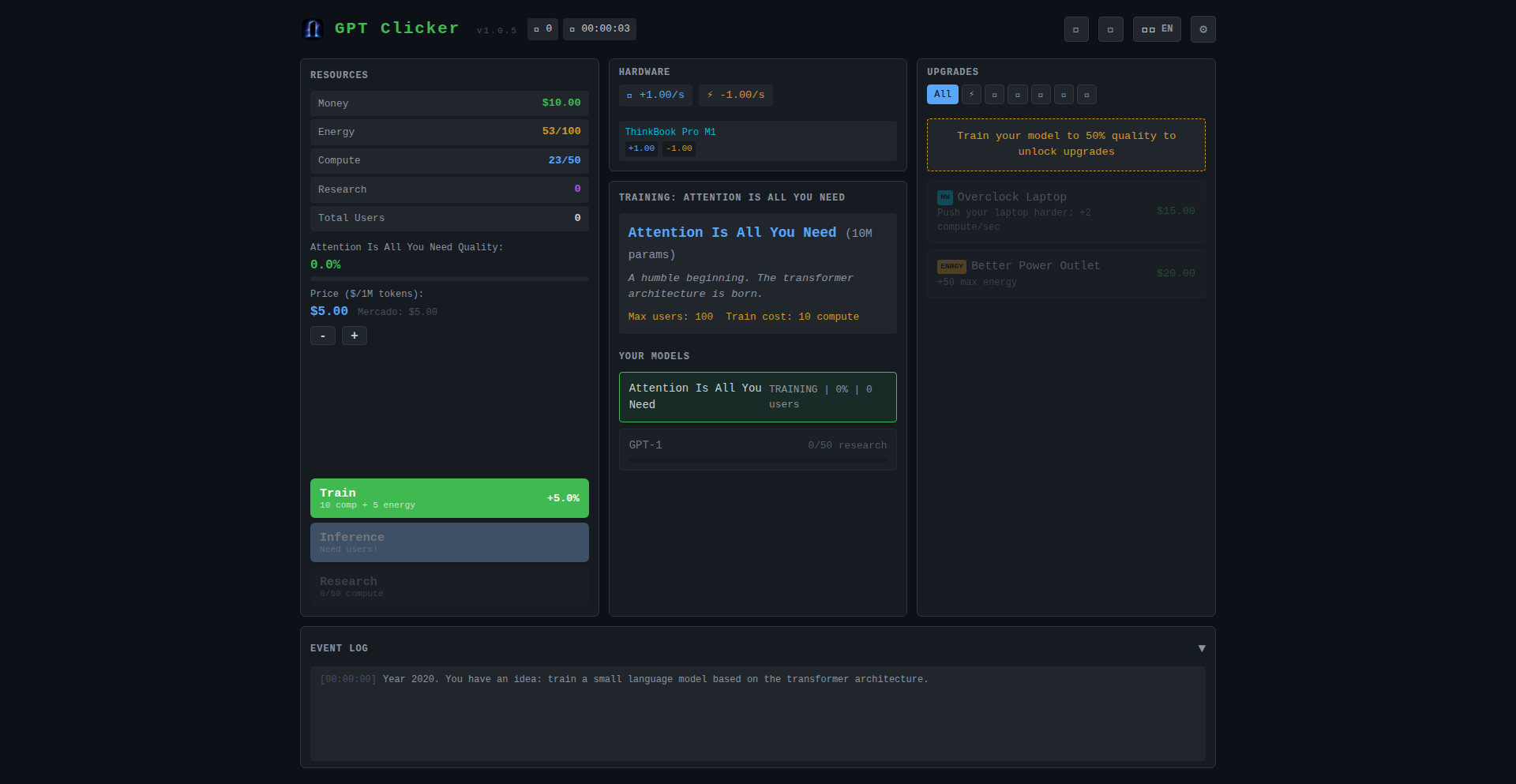The height and width of the screenshot is (784, 1516).
Task: Click the lightning energy rate -1.00/s chip
Action: point(735,96)
